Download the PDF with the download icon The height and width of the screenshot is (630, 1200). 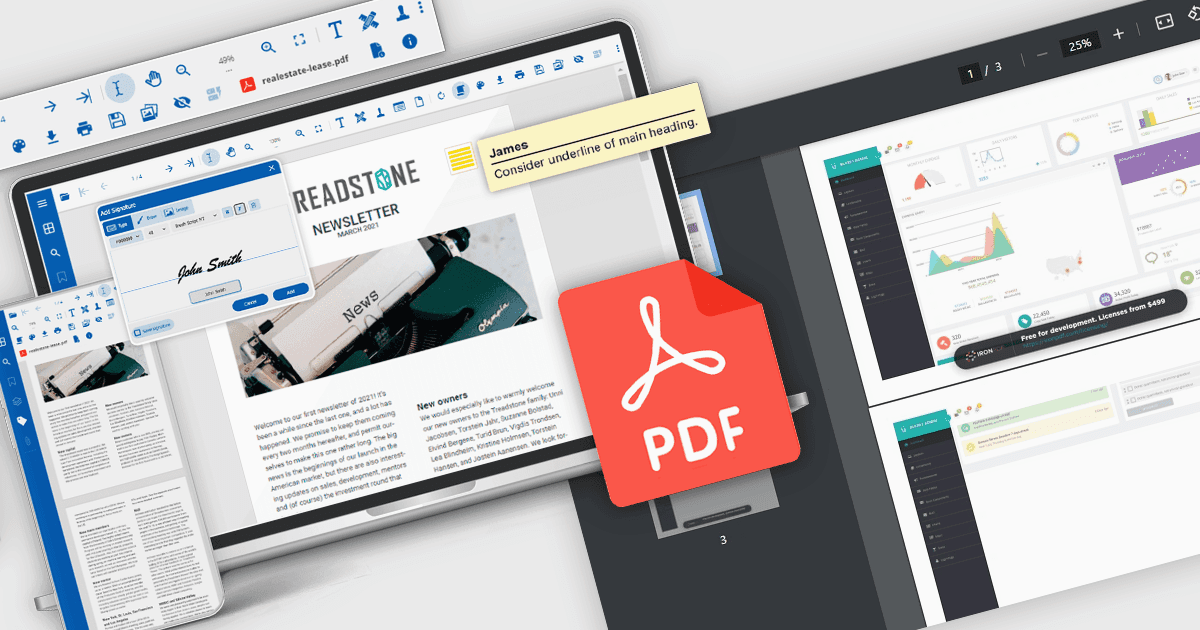point(52,137)
